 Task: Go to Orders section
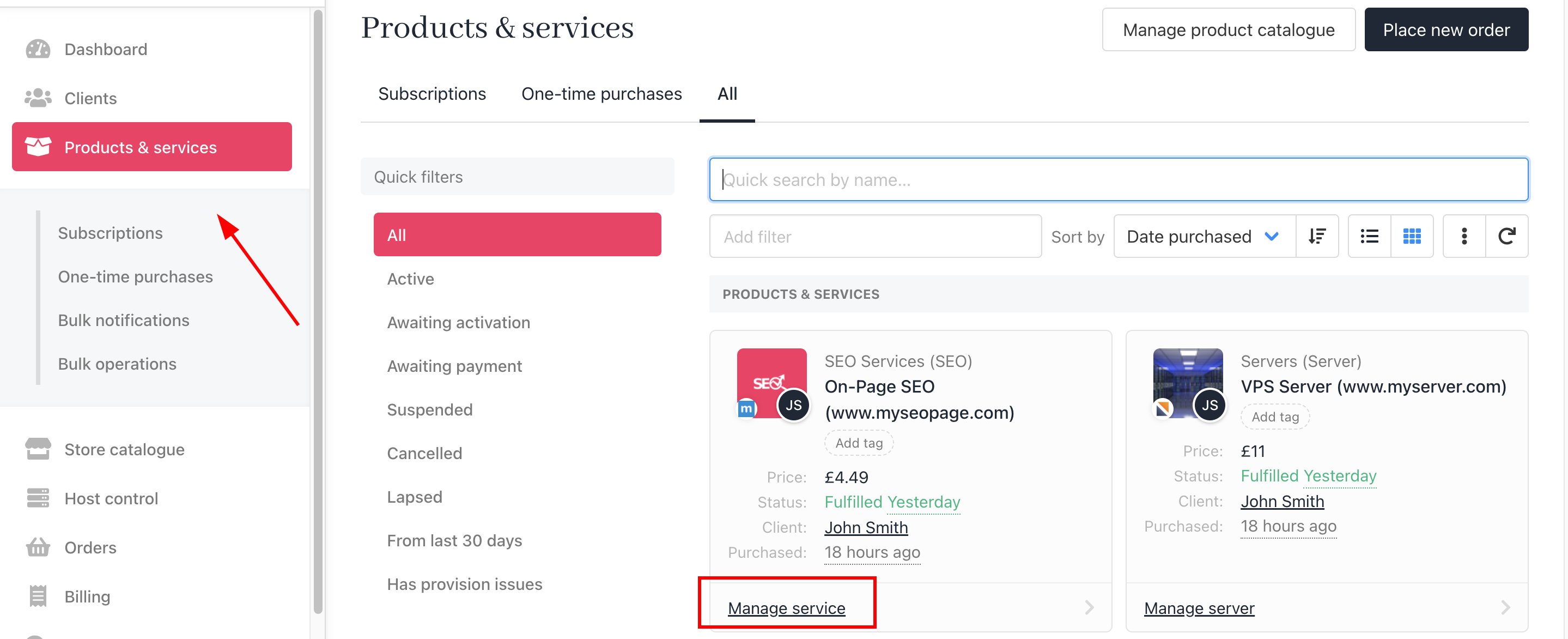90,547
